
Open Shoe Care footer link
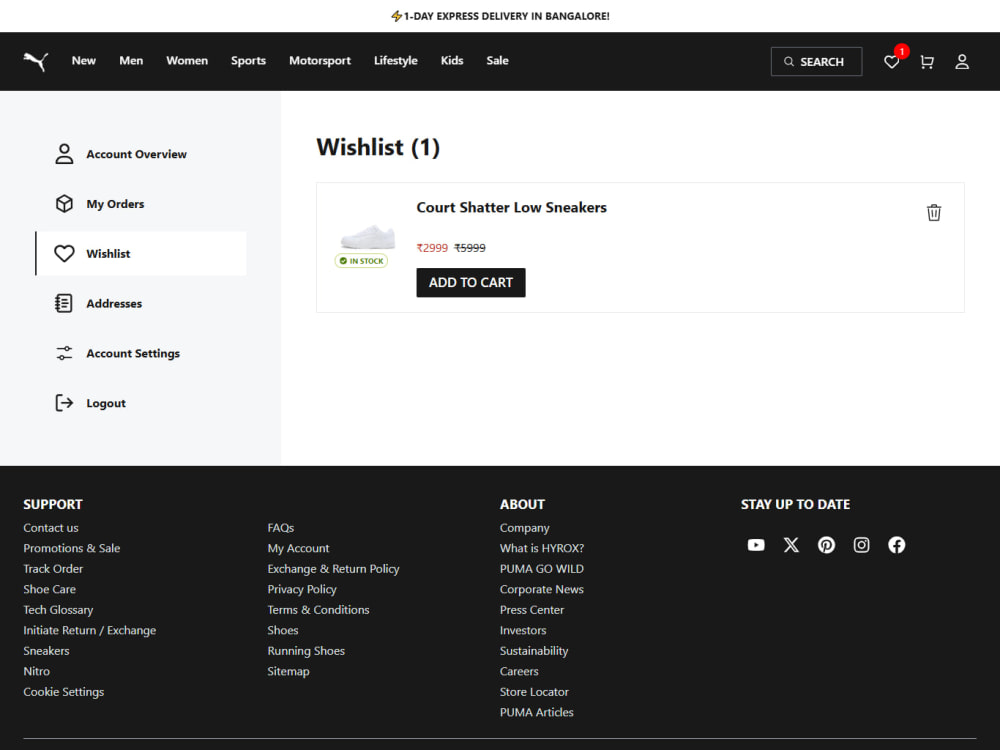(50, 589)
